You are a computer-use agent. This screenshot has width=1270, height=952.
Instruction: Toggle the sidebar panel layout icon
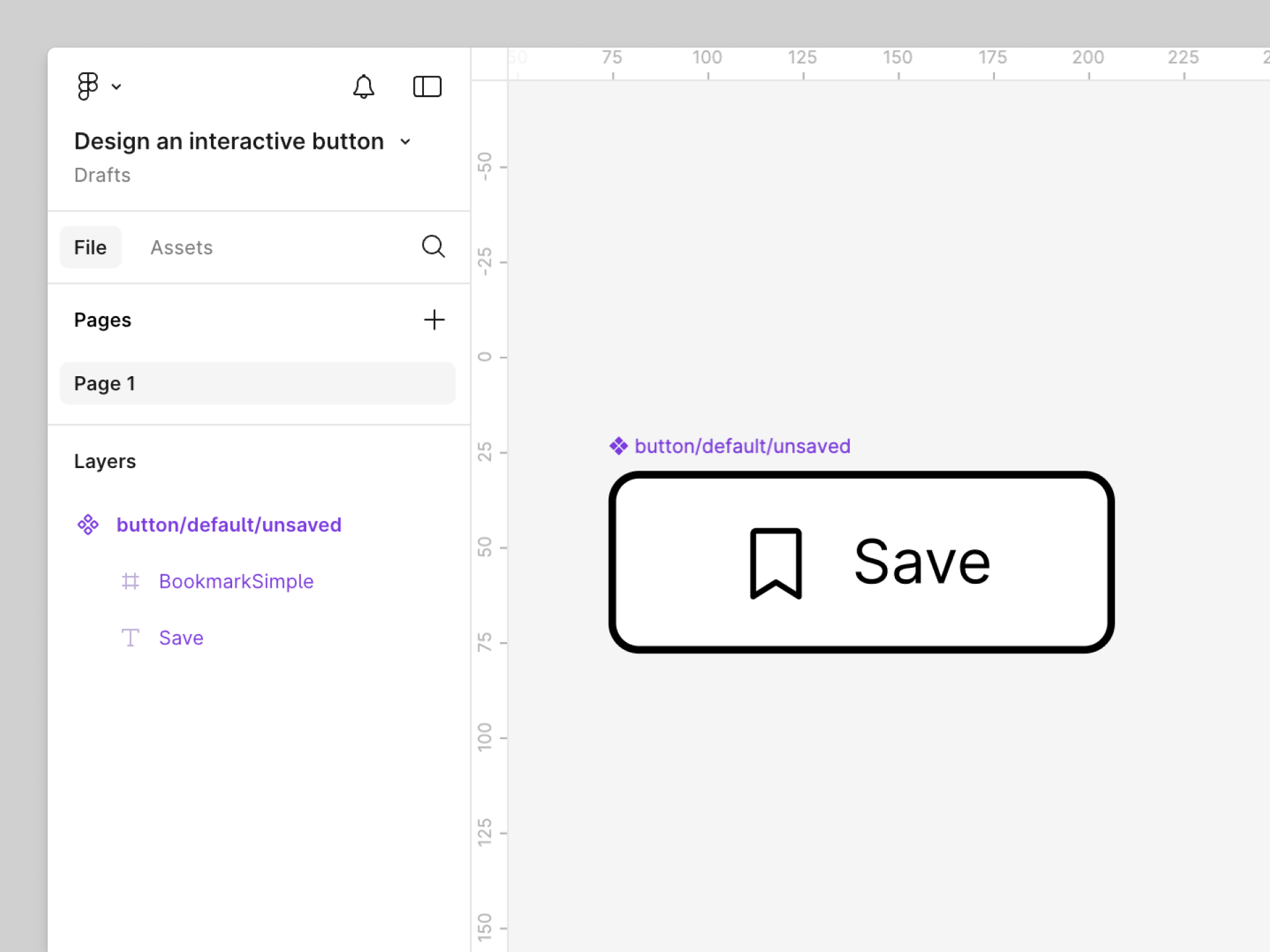pos(427,87)
